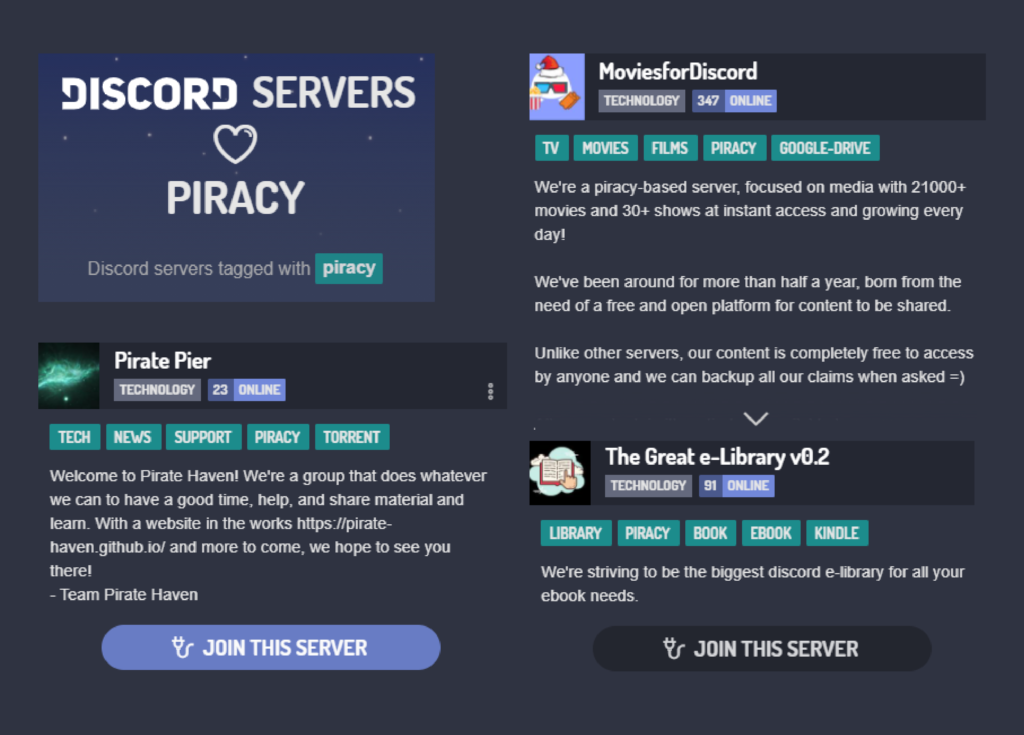This screenshot has height=735, width=1024.
Task: Open the Pirate Pier server avatar
Action: pos(69,376)
